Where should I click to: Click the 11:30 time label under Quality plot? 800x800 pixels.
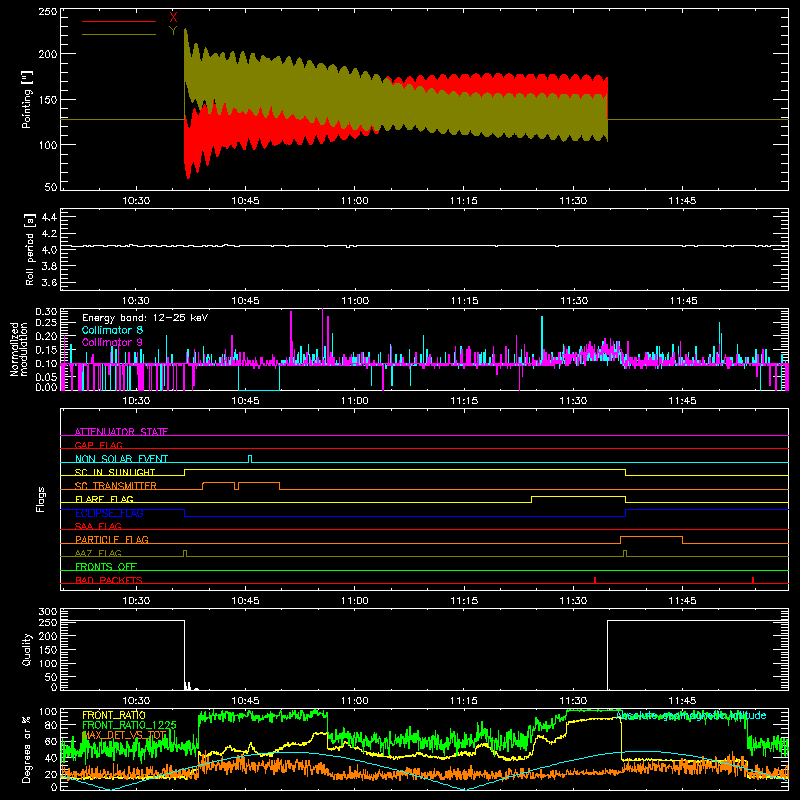(573, 701)
